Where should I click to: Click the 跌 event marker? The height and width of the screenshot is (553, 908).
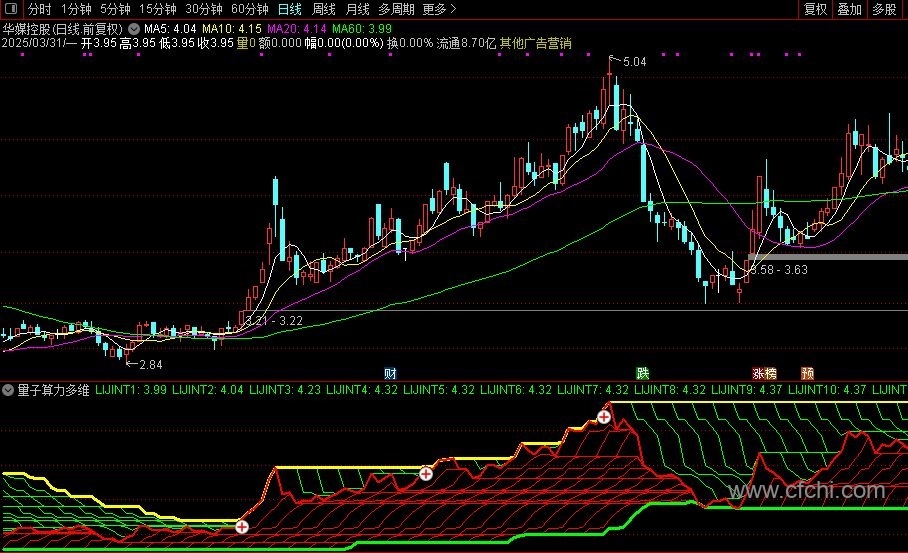[643, 373]
